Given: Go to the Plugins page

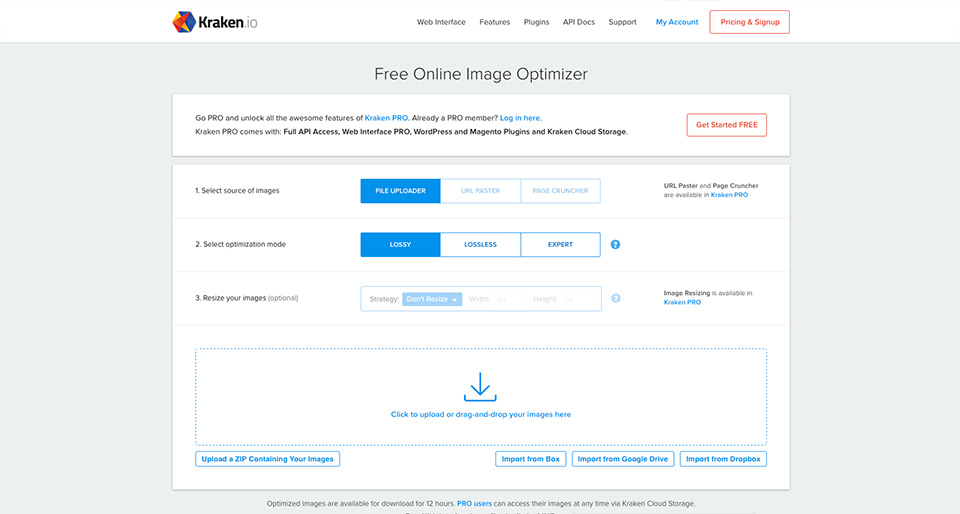Looking at the screenshot, I should [x=536, y=22].
